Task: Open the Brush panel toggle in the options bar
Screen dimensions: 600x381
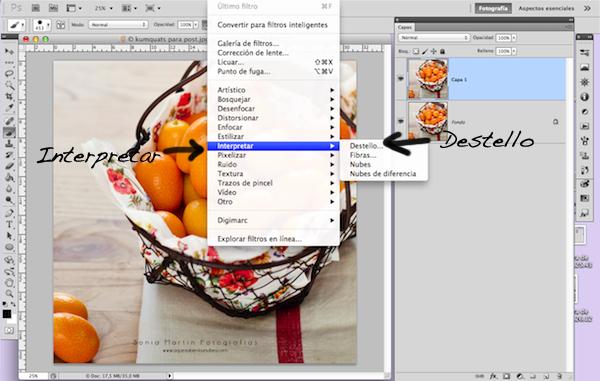Action: (x=60, y=25)
